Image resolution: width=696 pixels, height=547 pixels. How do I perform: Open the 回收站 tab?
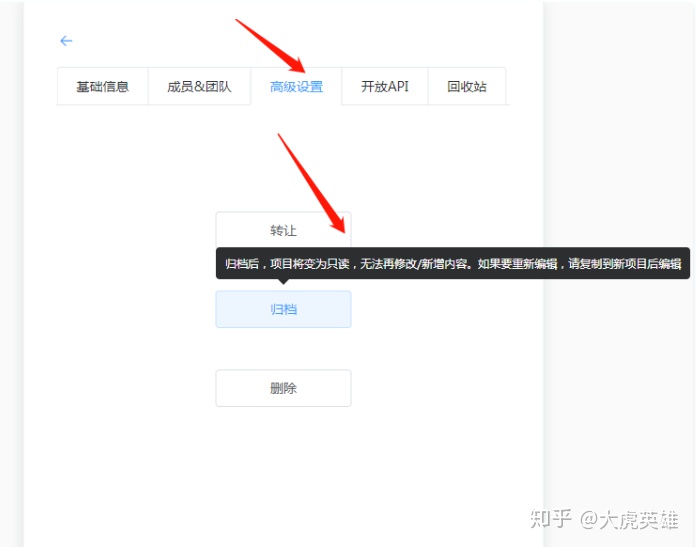[467, 87]
